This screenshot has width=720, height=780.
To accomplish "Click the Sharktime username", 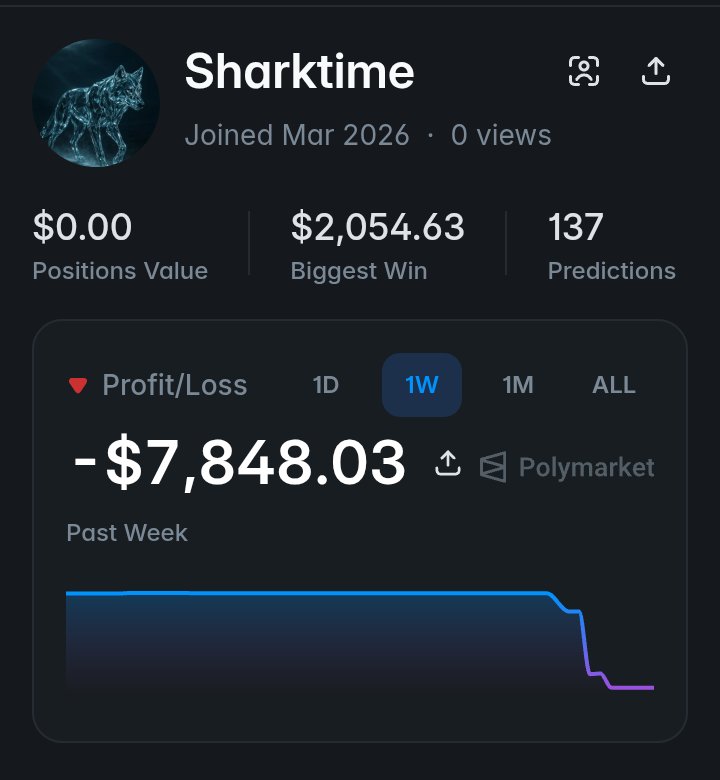I will pos(299,72).
